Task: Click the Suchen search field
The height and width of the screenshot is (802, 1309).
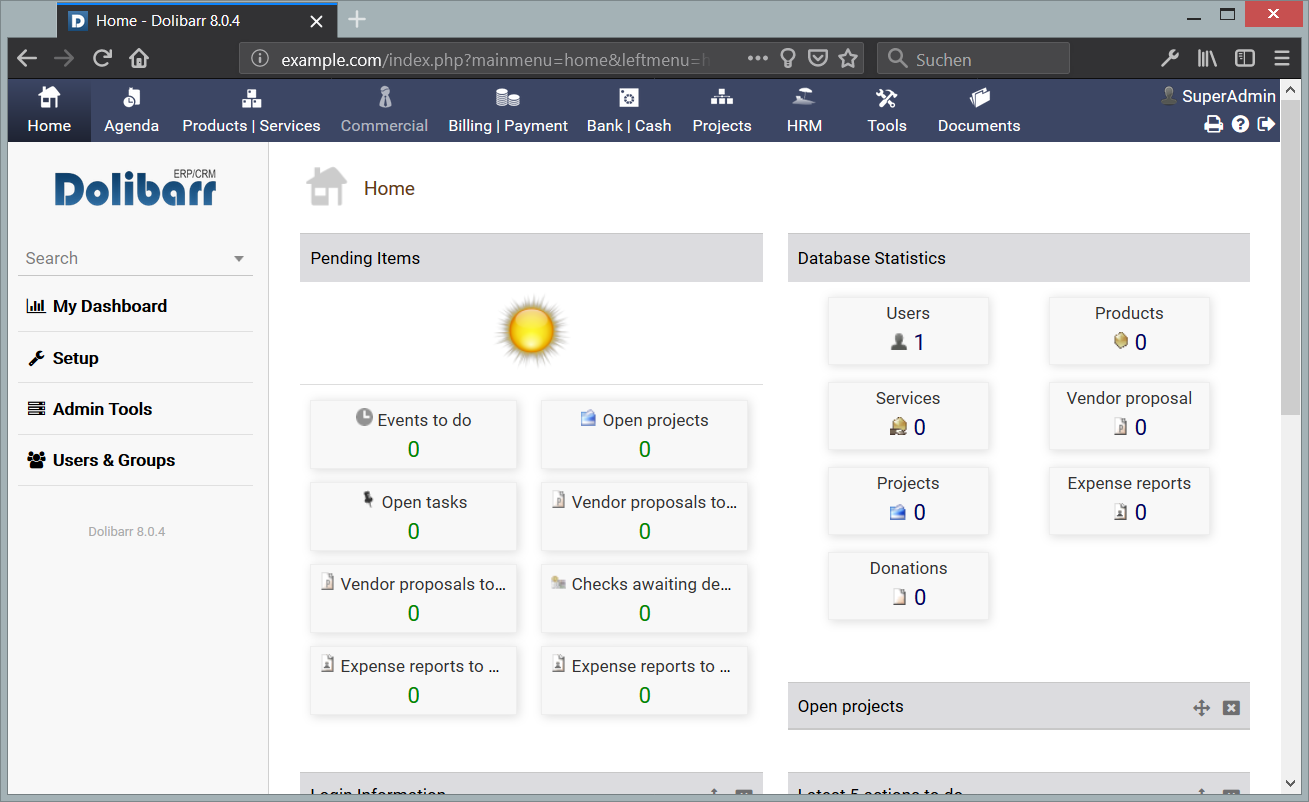Action: pyautogui.click(x=973, y=59)
